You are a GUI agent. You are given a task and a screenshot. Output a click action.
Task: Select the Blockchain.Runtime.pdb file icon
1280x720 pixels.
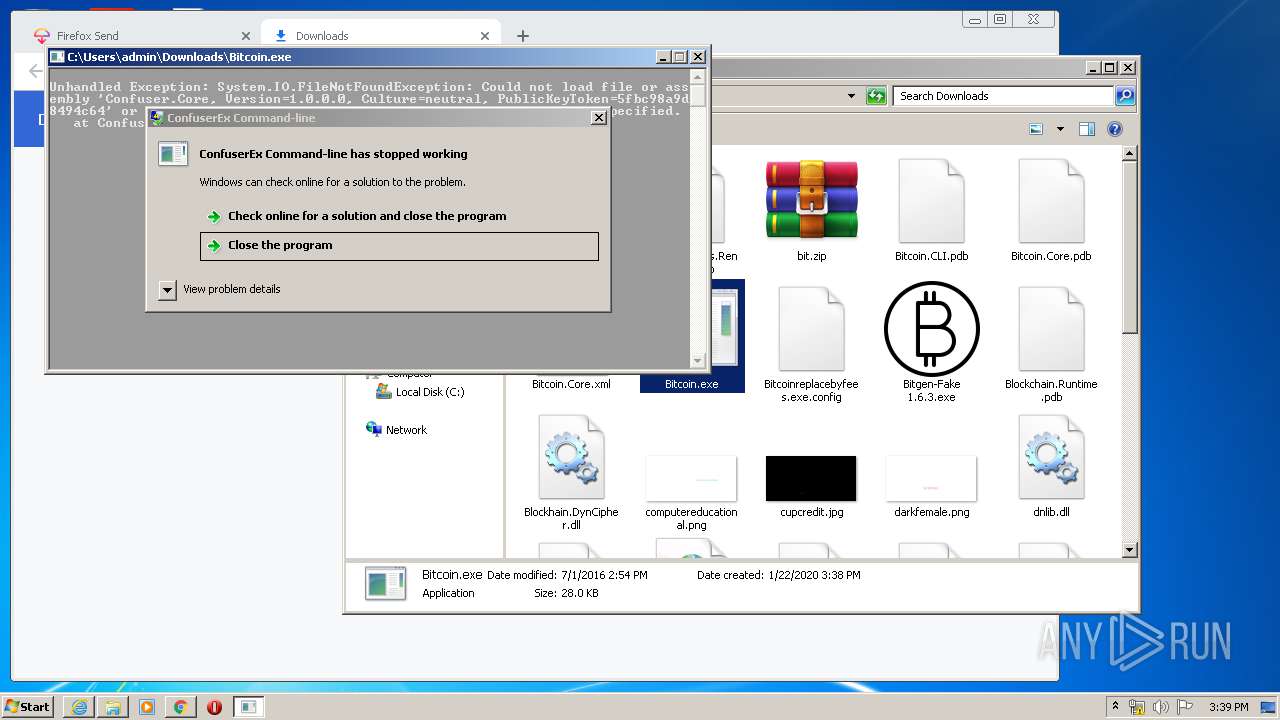1051,329
